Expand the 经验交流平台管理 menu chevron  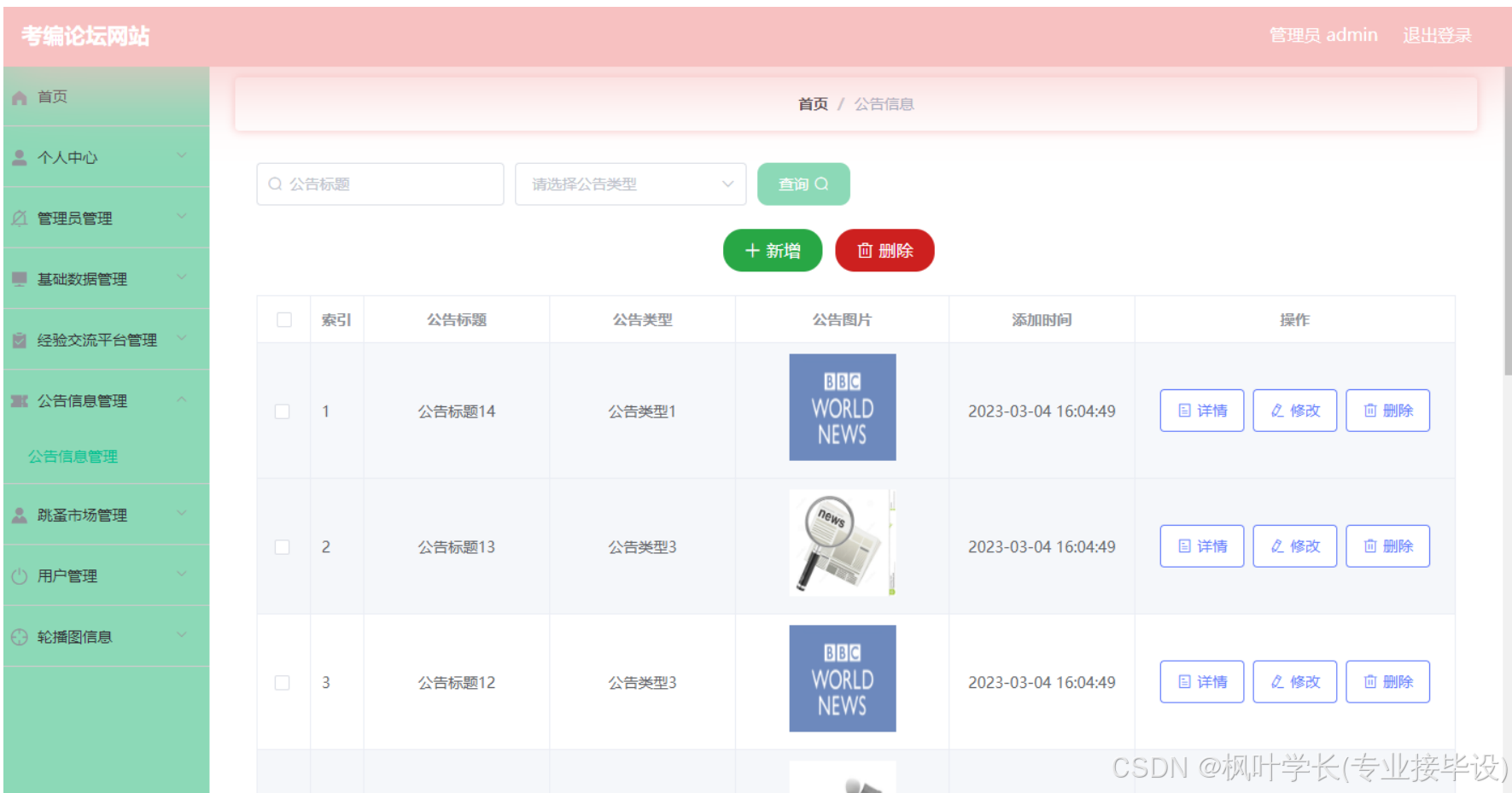pos(182,337)
